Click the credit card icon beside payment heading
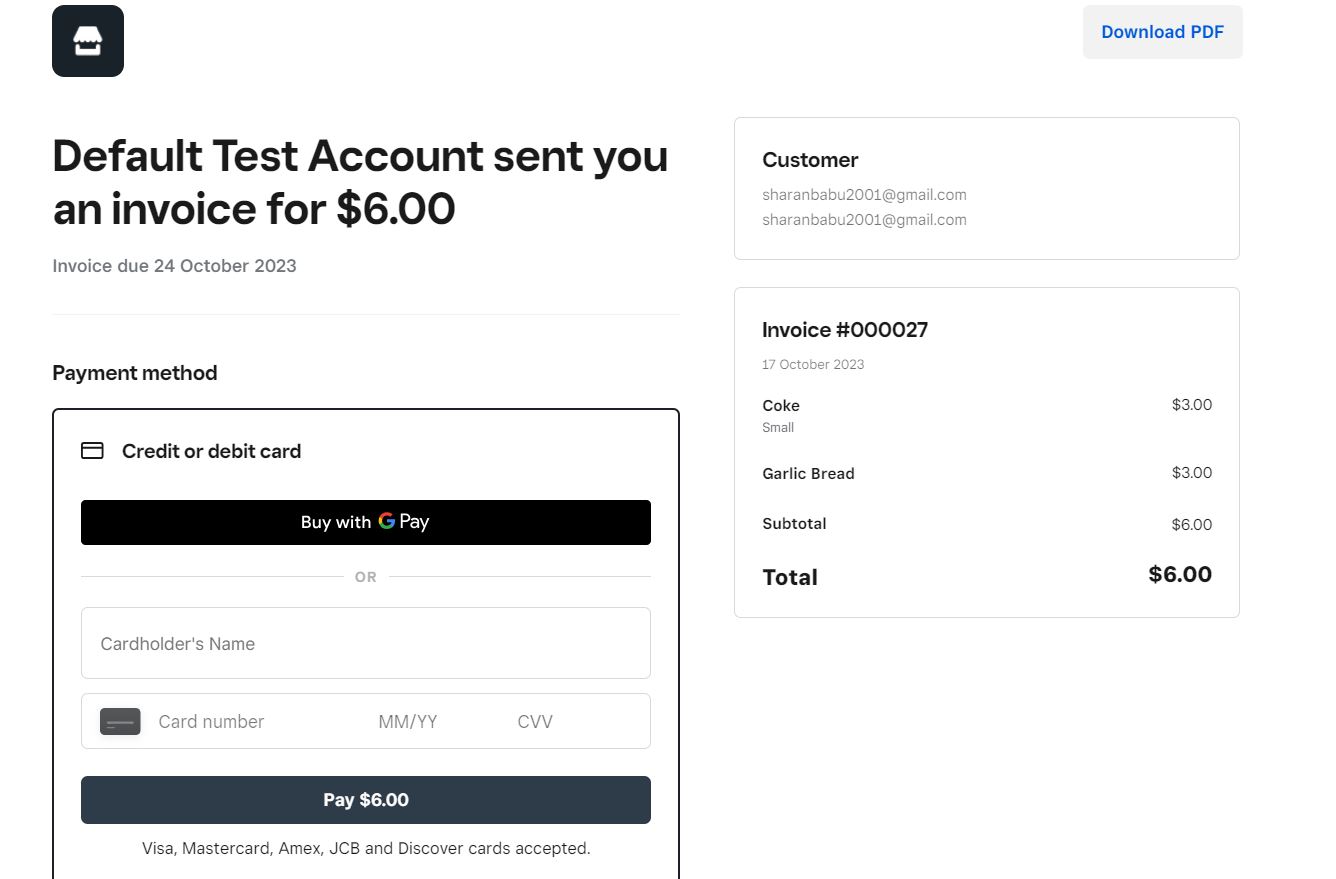Viewport: 1336px width, 879px height. click(92, 451)
